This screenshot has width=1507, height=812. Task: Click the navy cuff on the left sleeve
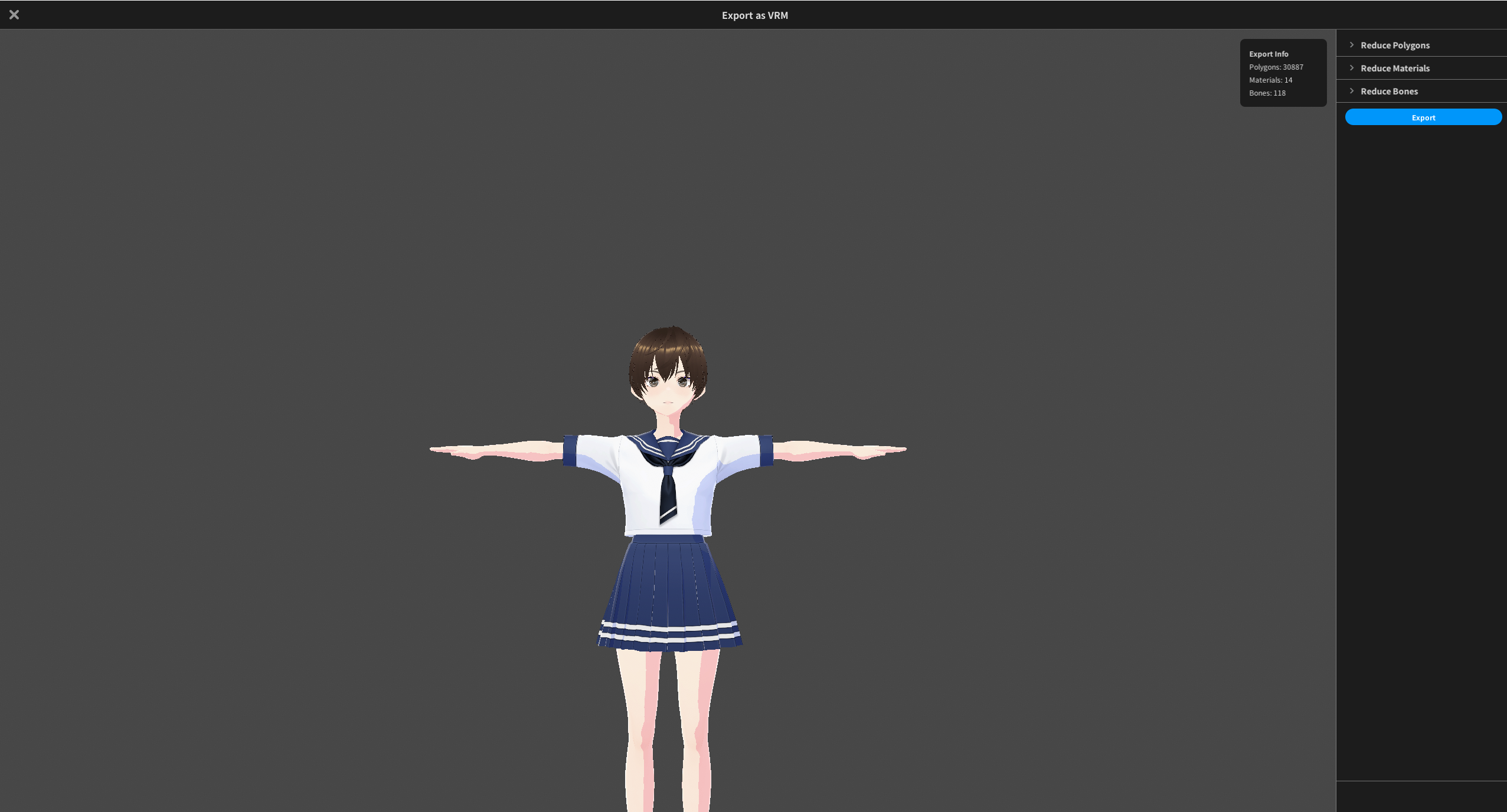pyautogui.click(x=570, y=451)
